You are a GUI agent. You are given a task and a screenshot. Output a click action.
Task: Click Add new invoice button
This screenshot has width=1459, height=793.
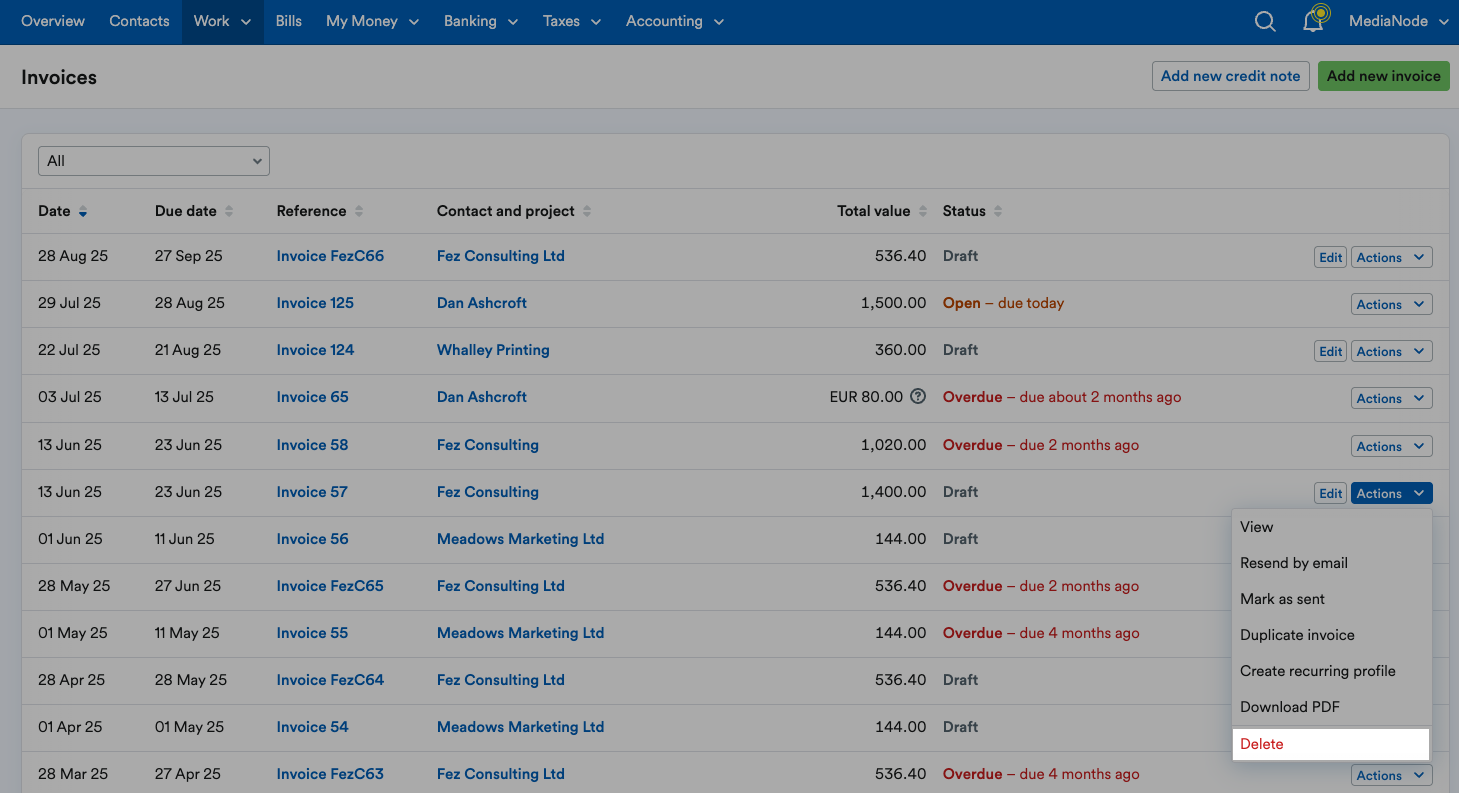[x=1384, y=76]
